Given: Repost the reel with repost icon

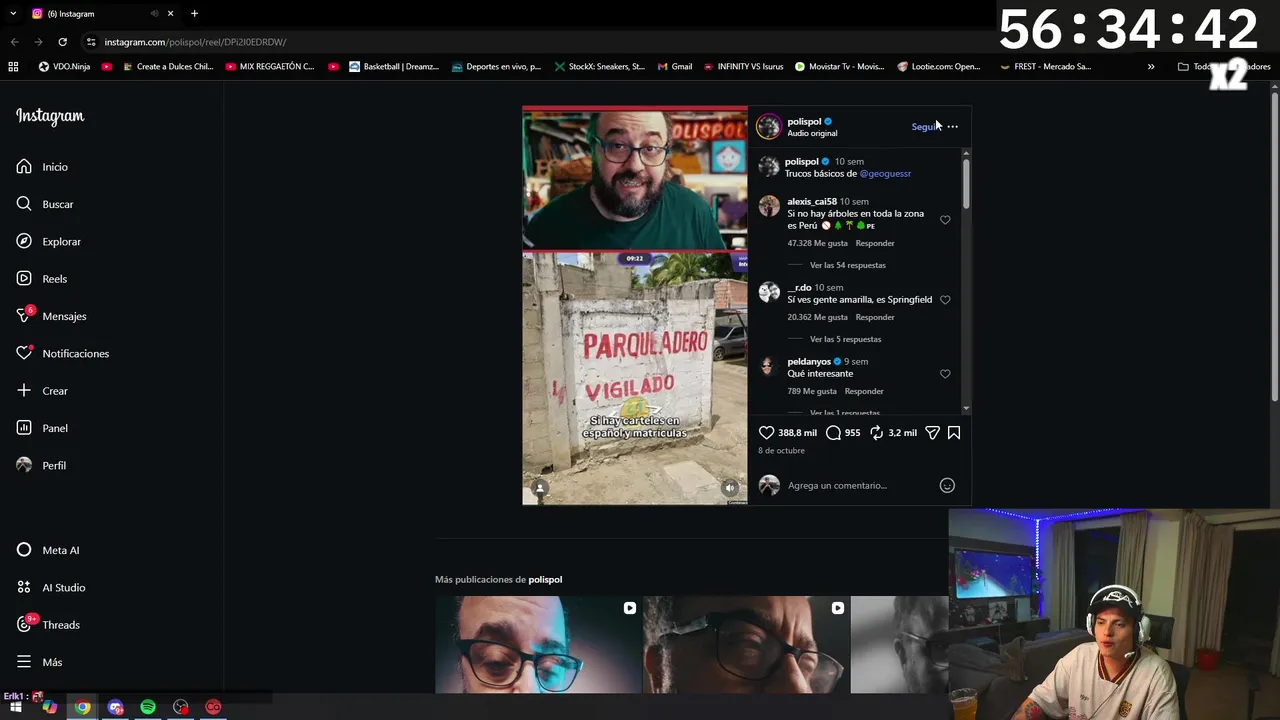Looking at the screenshot, I should click(x=876, y=433).
